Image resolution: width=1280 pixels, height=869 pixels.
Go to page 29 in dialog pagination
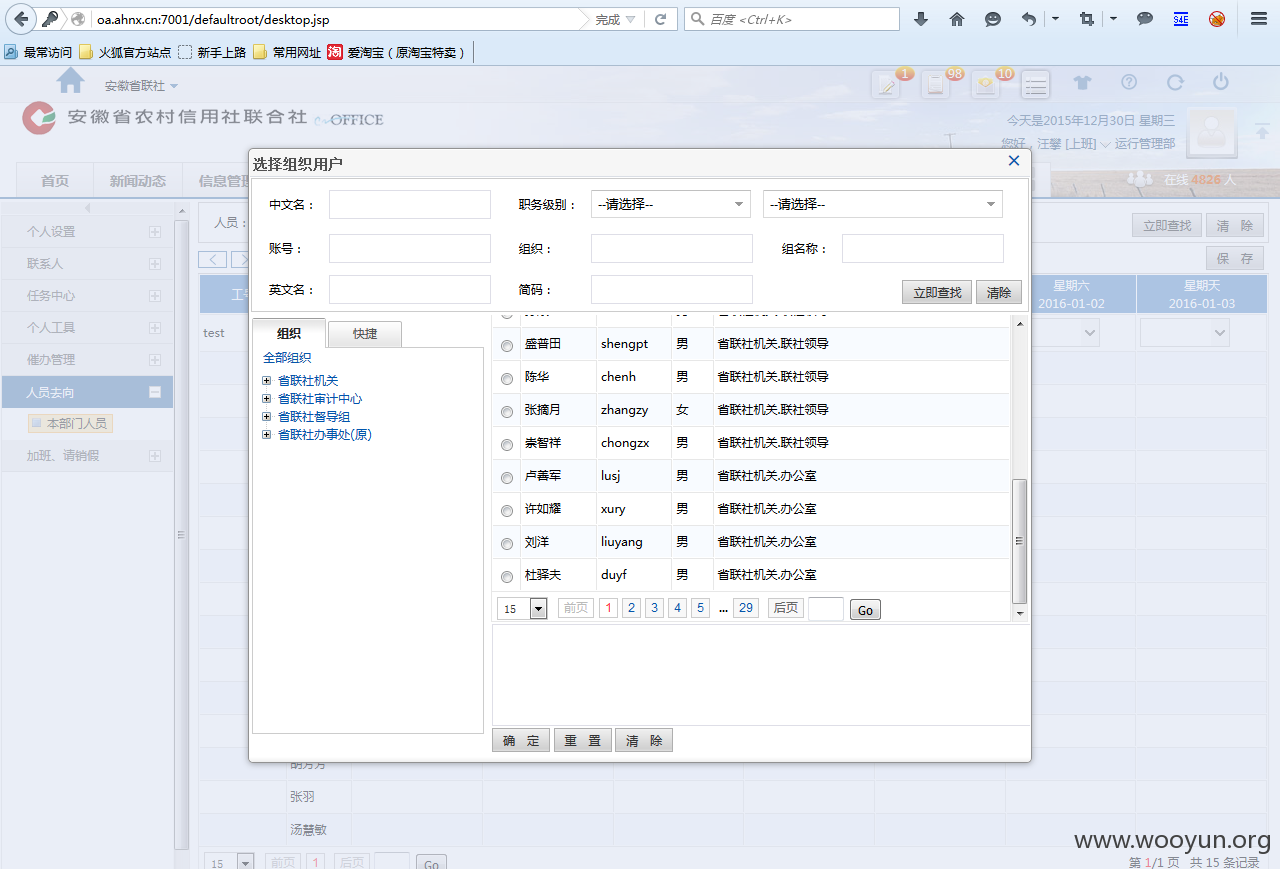(745, 608)
